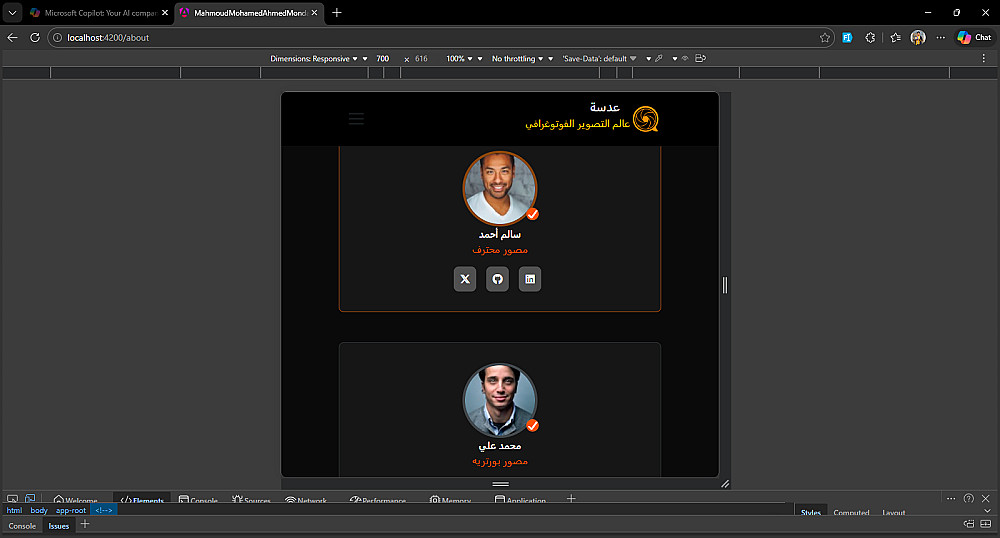Click the address bar showing localhost:4200/about
The height and width of the screenshot is (538, 1000).
pyautogui.click(x=440, y=38)
